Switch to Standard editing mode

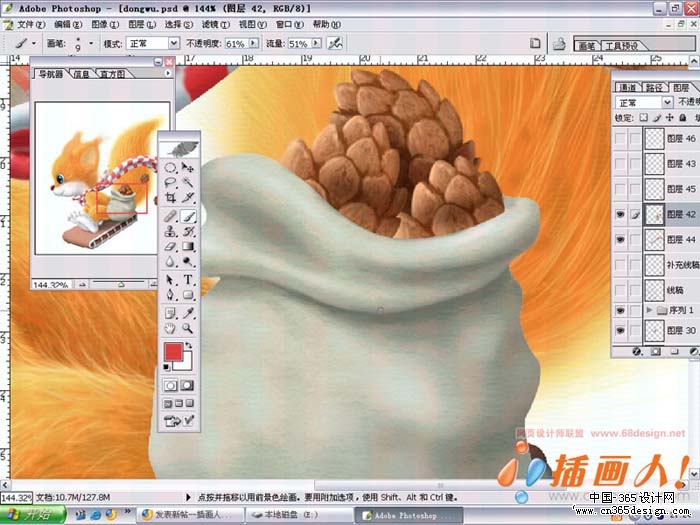(x=170, y=385)
